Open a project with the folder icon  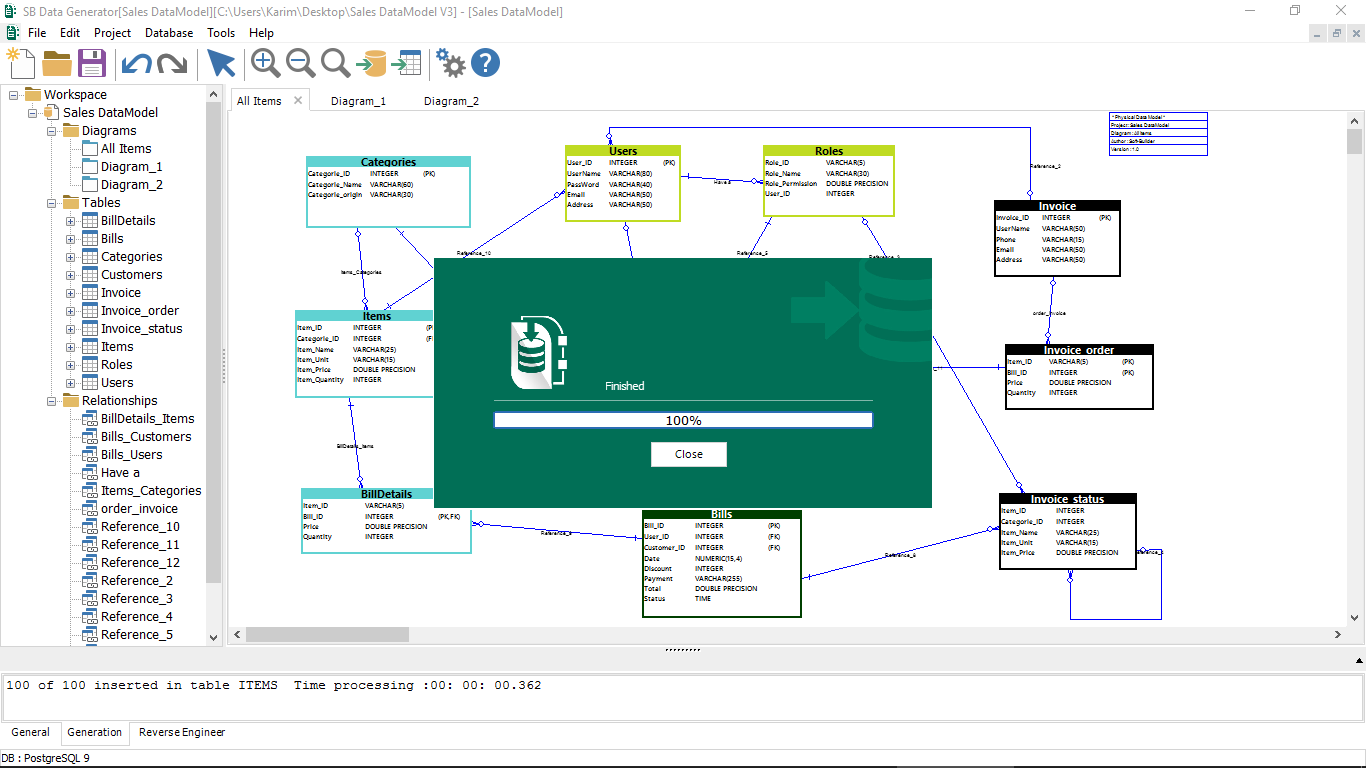(57, 63)
